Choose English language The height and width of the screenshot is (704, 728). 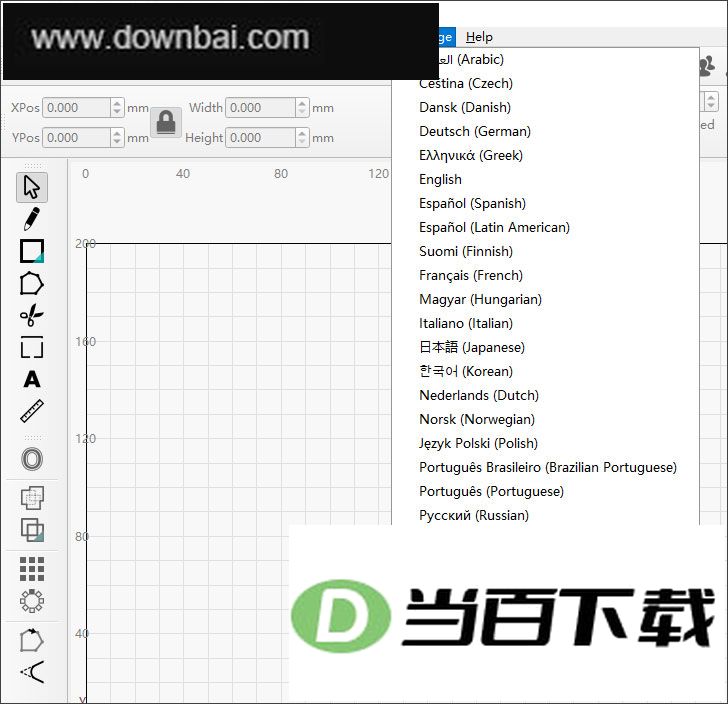coord(546,179)
